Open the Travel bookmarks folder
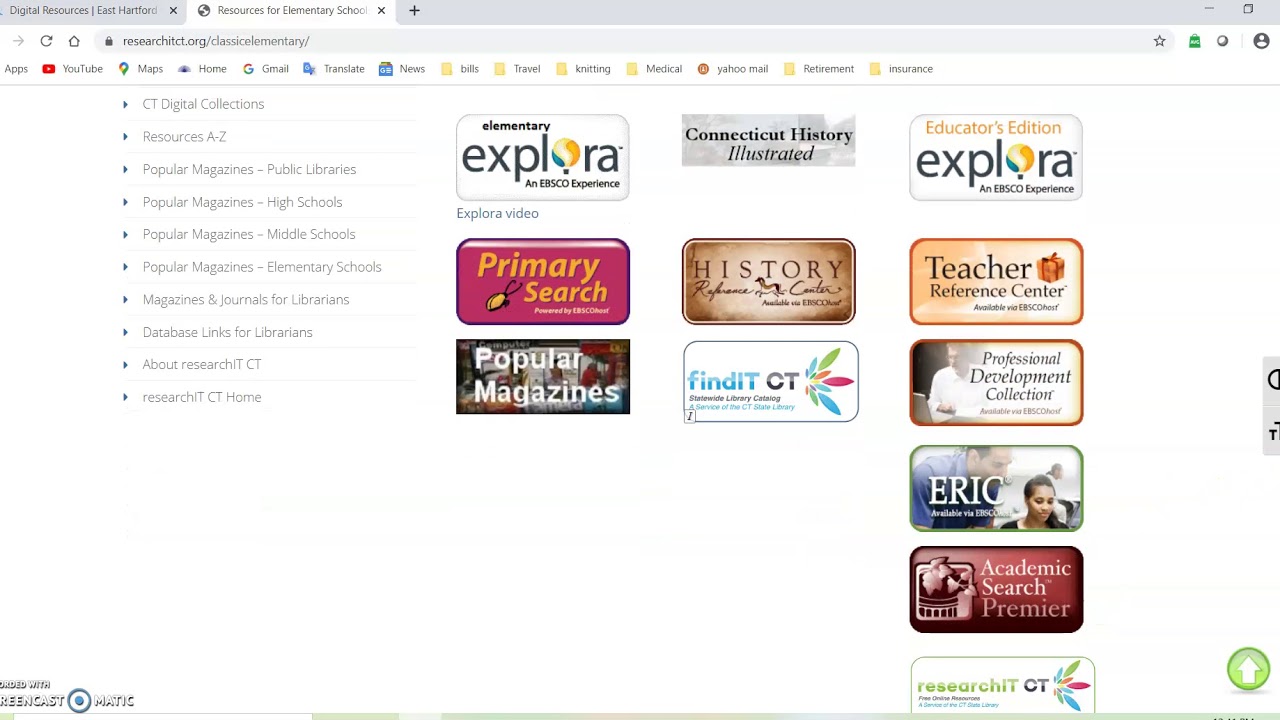 (x=517, y=69)
